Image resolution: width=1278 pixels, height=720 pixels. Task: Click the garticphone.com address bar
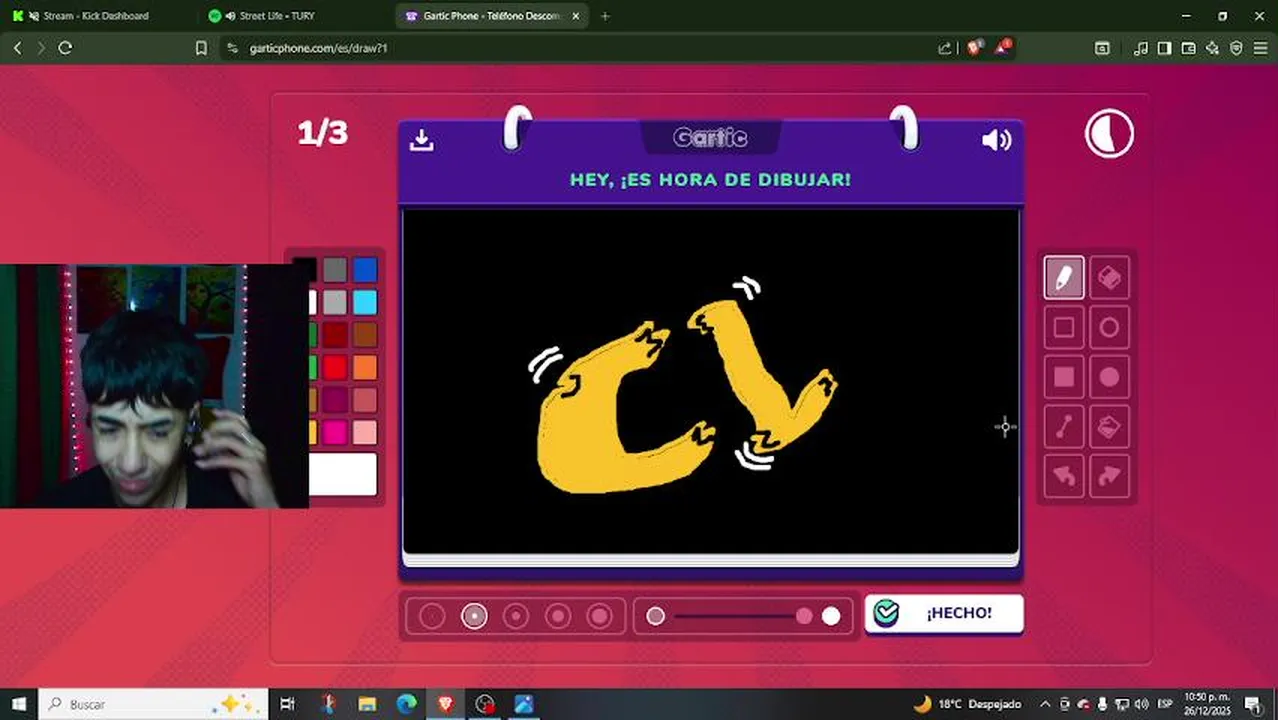pos(580,48)
